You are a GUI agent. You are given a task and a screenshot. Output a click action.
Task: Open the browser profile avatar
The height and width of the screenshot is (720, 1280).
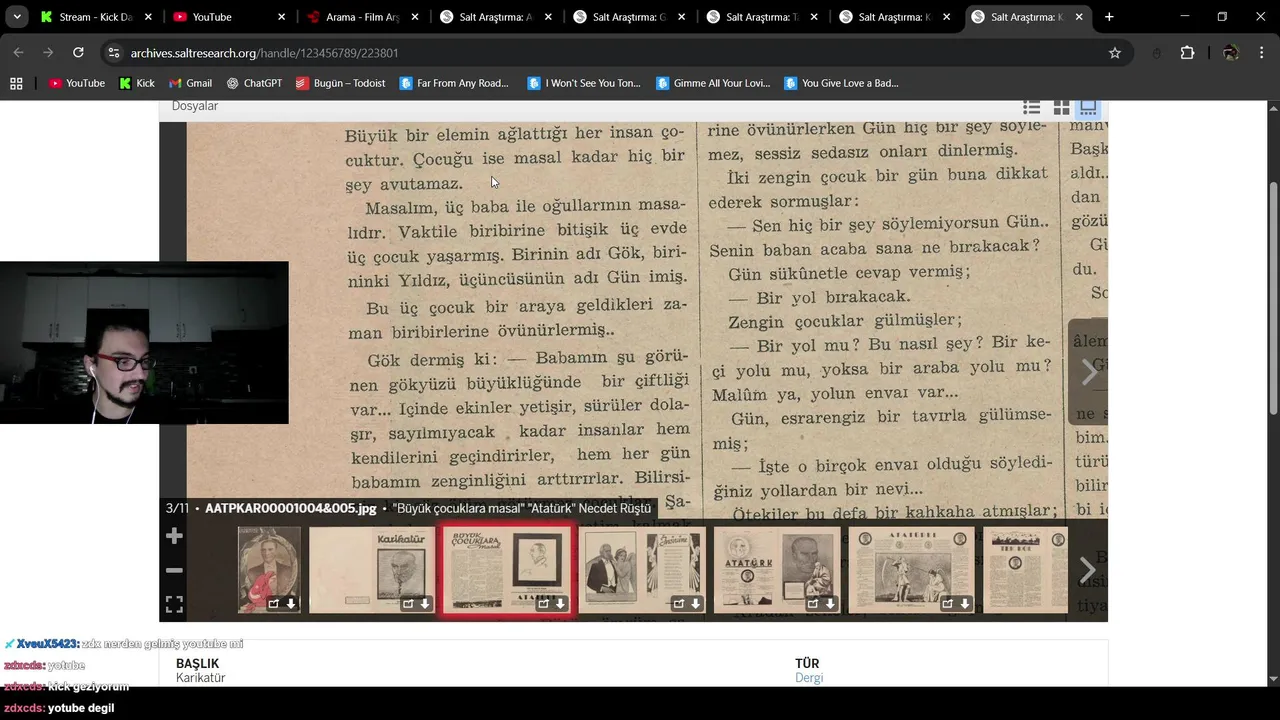pyautogui.click(x=1231, y=53)
